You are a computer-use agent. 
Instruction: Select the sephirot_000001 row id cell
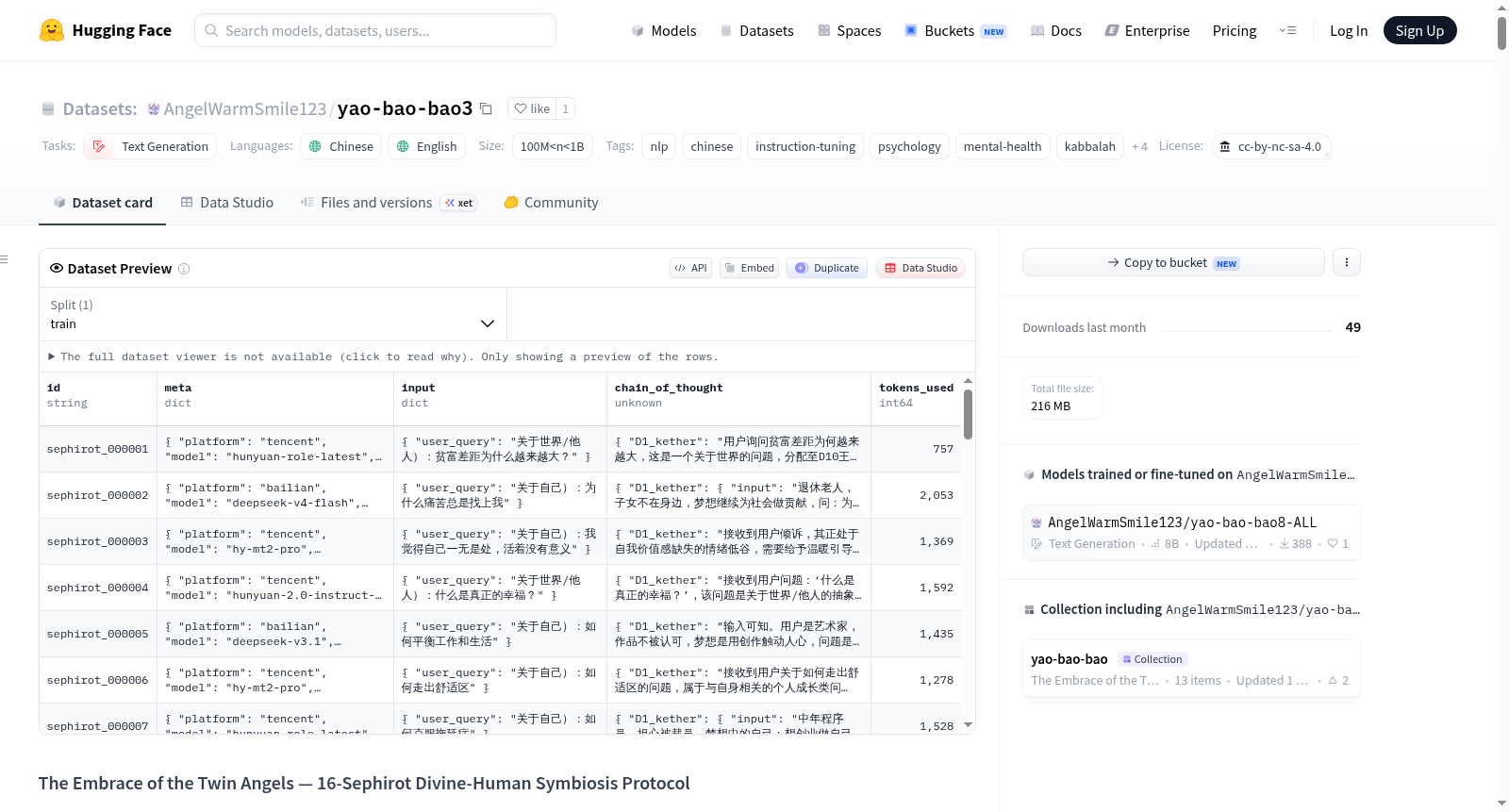pyautogui.click(x=98, y=449)
